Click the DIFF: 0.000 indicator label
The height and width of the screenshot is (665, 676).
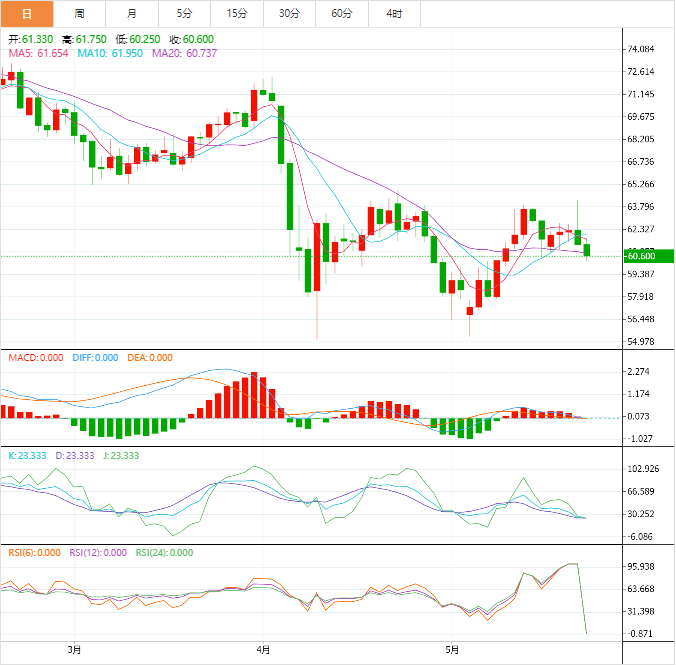[x=95, y=358]
